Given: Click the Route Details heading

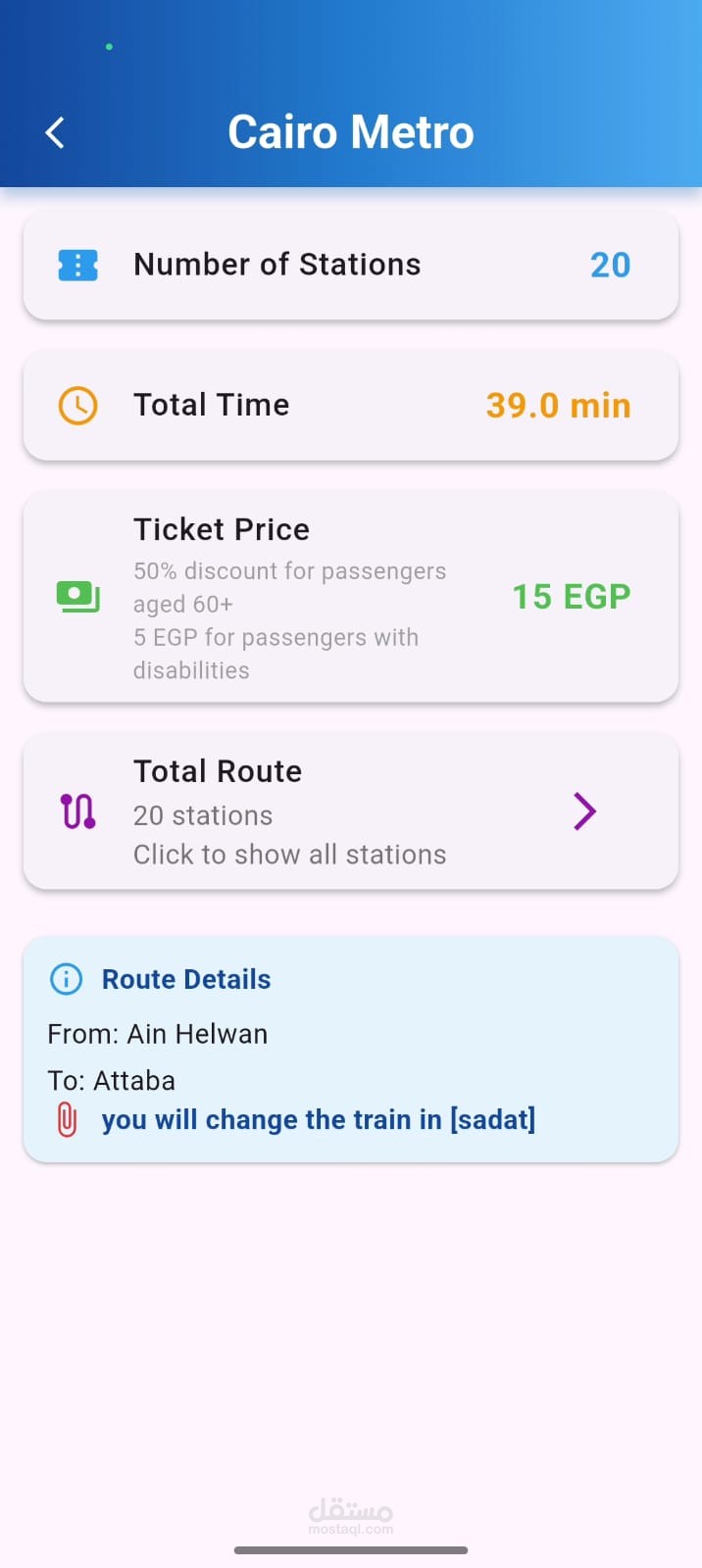Looking at the screenshot, I should coord(186,979).
